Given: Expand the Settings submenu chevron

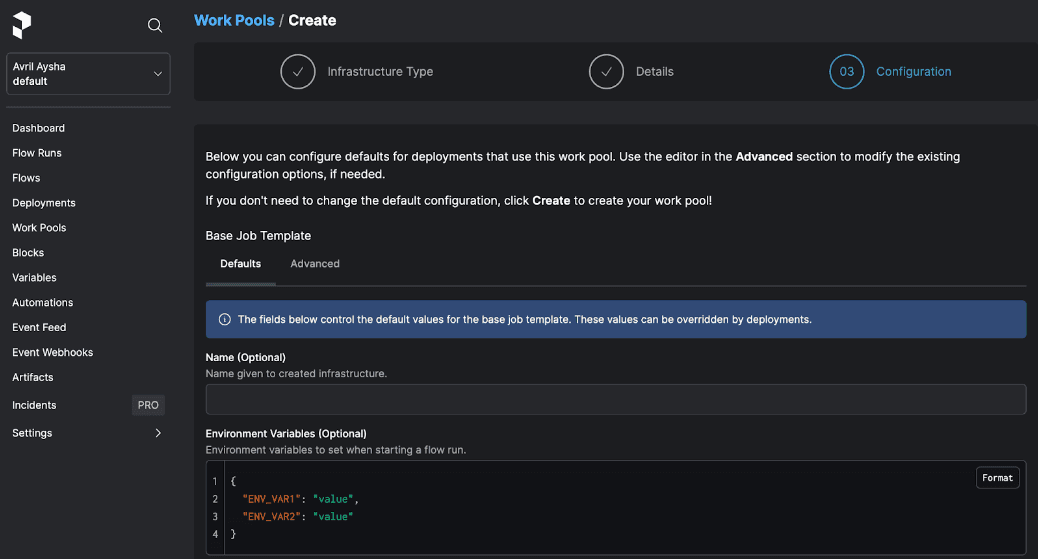Looking at the screenshot, I should pyautogui.click(x=158, y=433).
